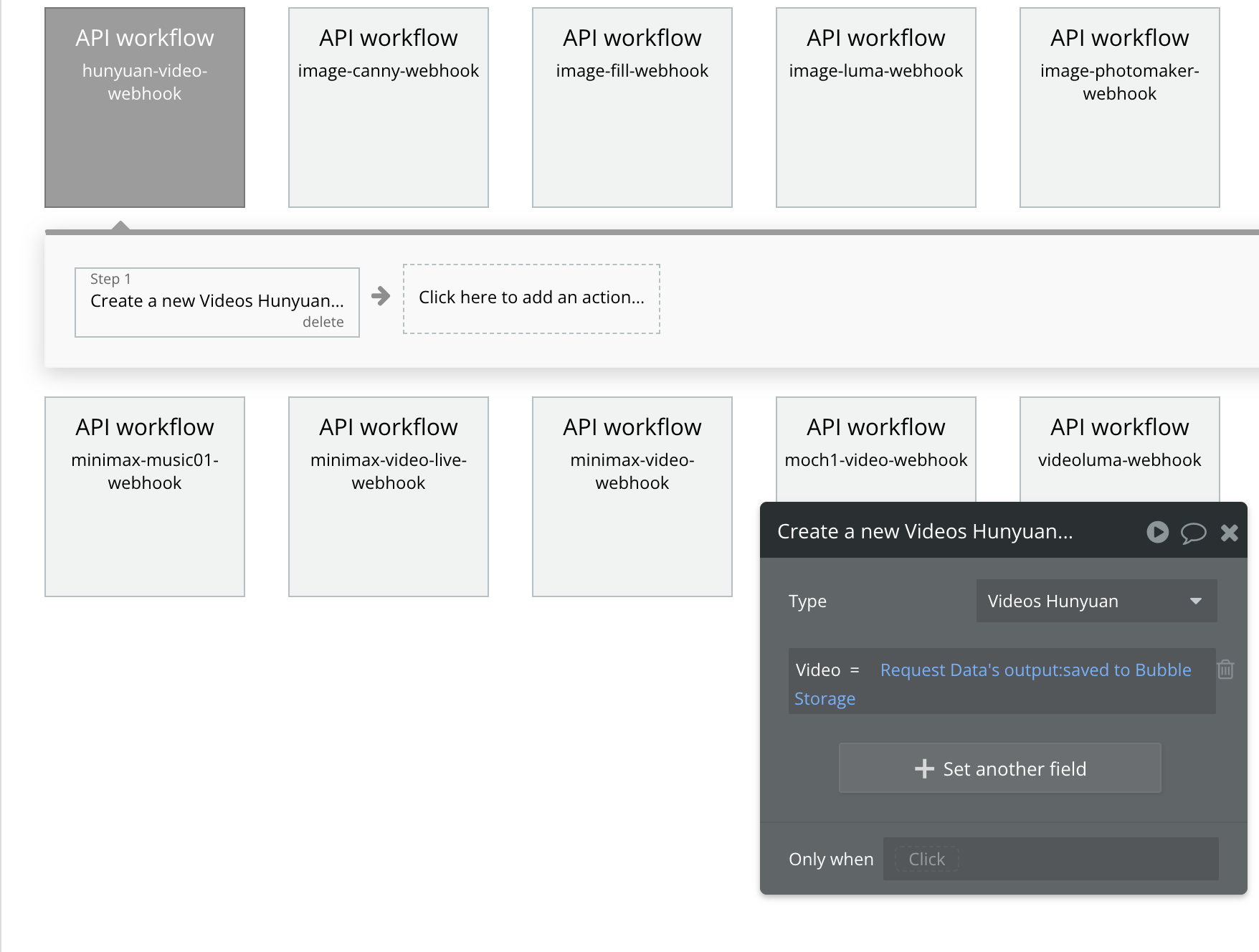This screenshot has width=1259, height=952.
Task: Select the Step 1 Create a new Videos Hunyuan card
Action: [217, 300]
